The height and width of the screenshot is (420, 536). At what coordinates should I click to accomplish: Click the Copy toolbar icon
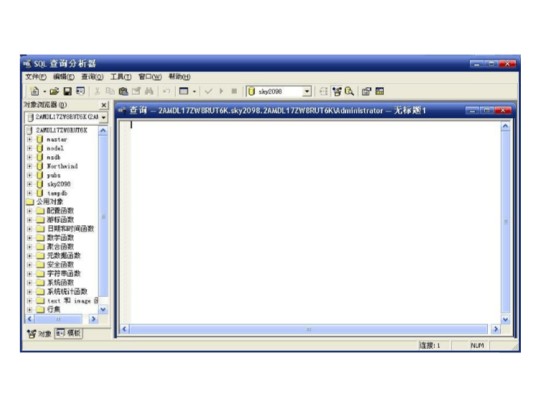tap(110, 91)
